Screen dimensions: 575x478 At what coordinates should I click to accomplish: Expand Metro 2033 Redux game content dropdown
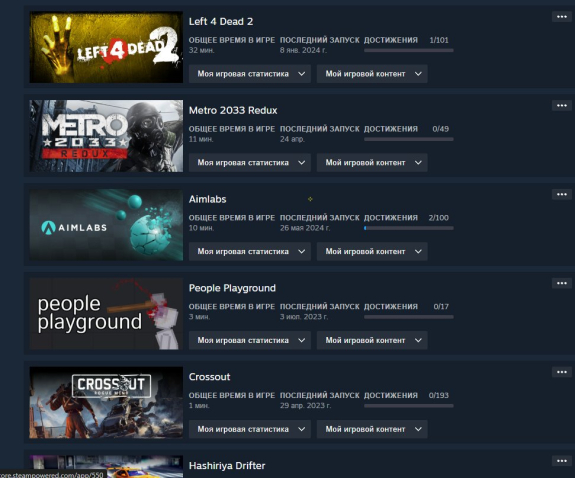click(x=372, y=163)
